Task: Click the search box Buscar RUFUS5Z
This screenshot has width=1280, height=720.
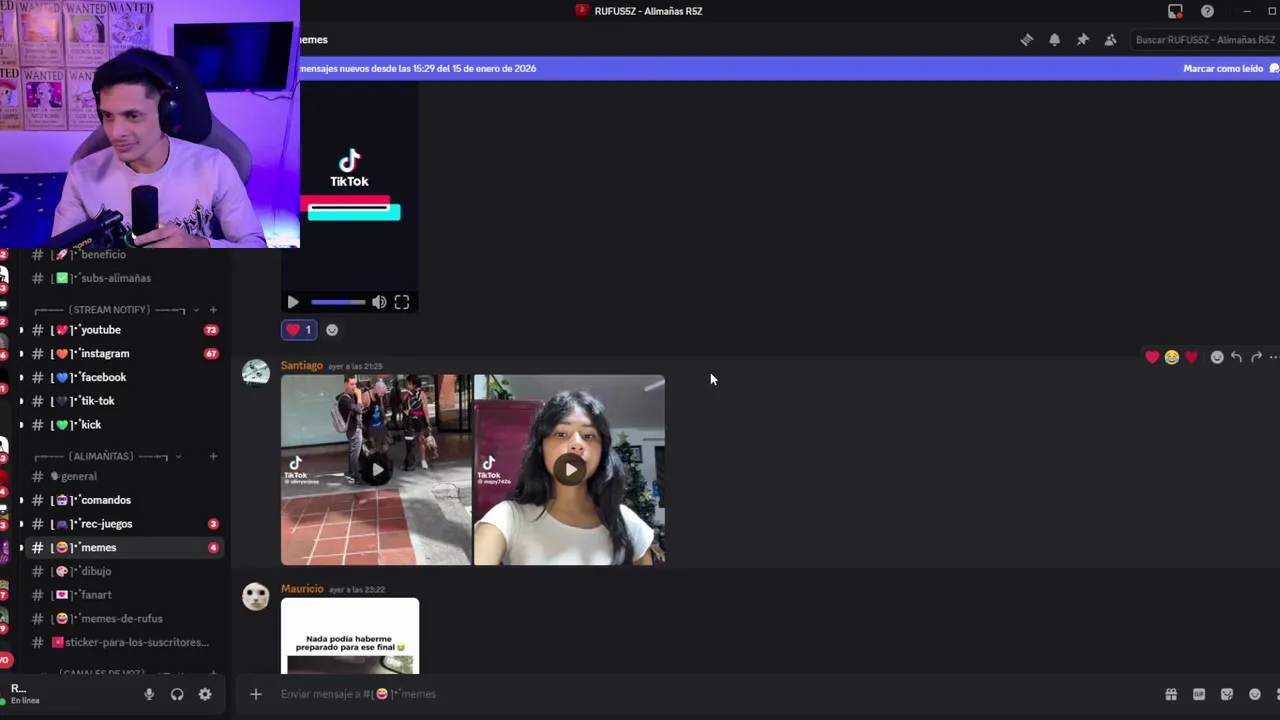Action: (1204, 40)
